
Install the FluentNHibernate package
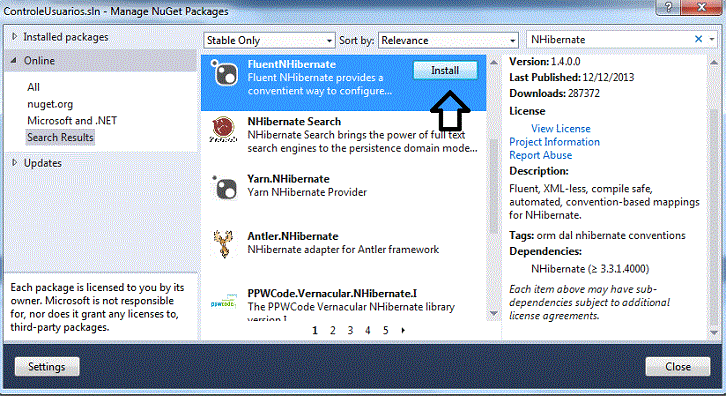(x=445, y=70)
